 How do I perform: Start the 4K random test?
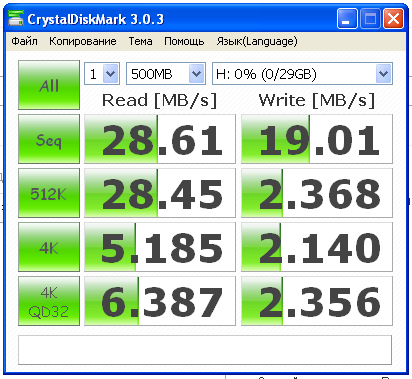(x=49, y=247)
